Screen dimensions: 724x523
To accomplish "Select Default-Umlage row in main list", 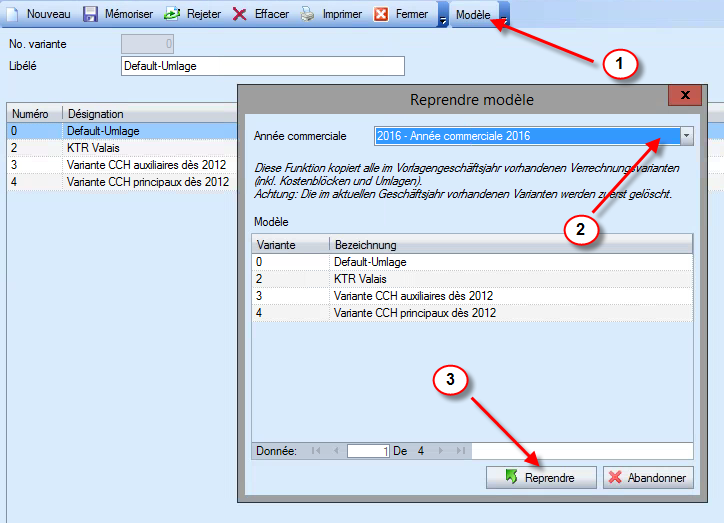I will pos(122,131).
